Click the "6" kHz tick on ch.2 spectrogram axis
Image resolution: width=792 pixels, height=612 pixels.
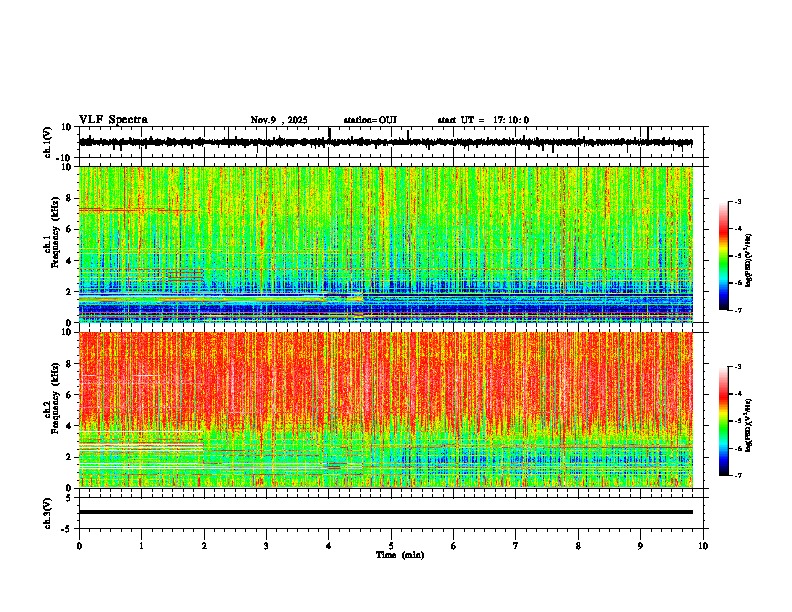point(70,395)
